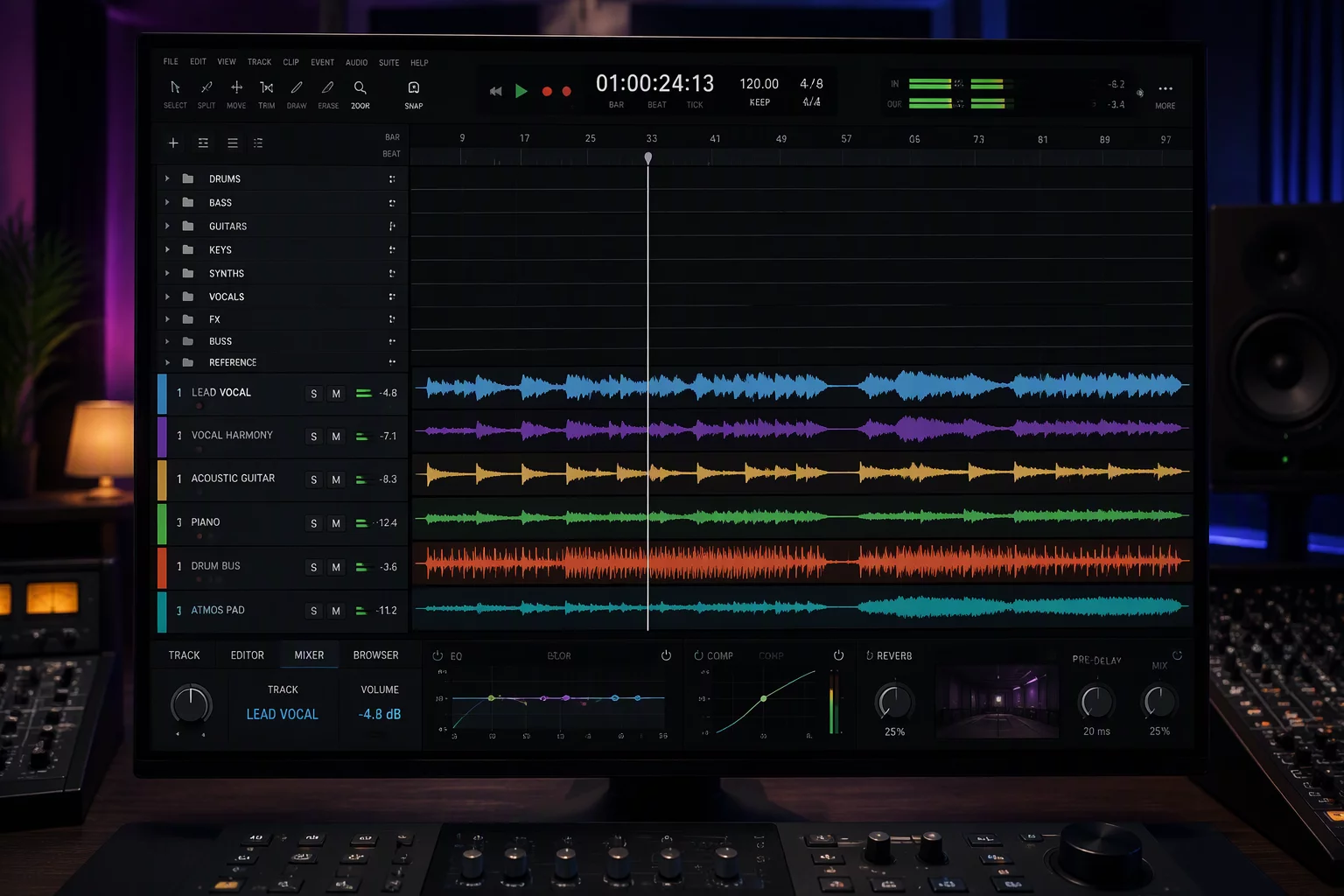Add a new track with plus icon
Screen dimensions: 1344x896
pyautogui.click(x=173, y=143)
